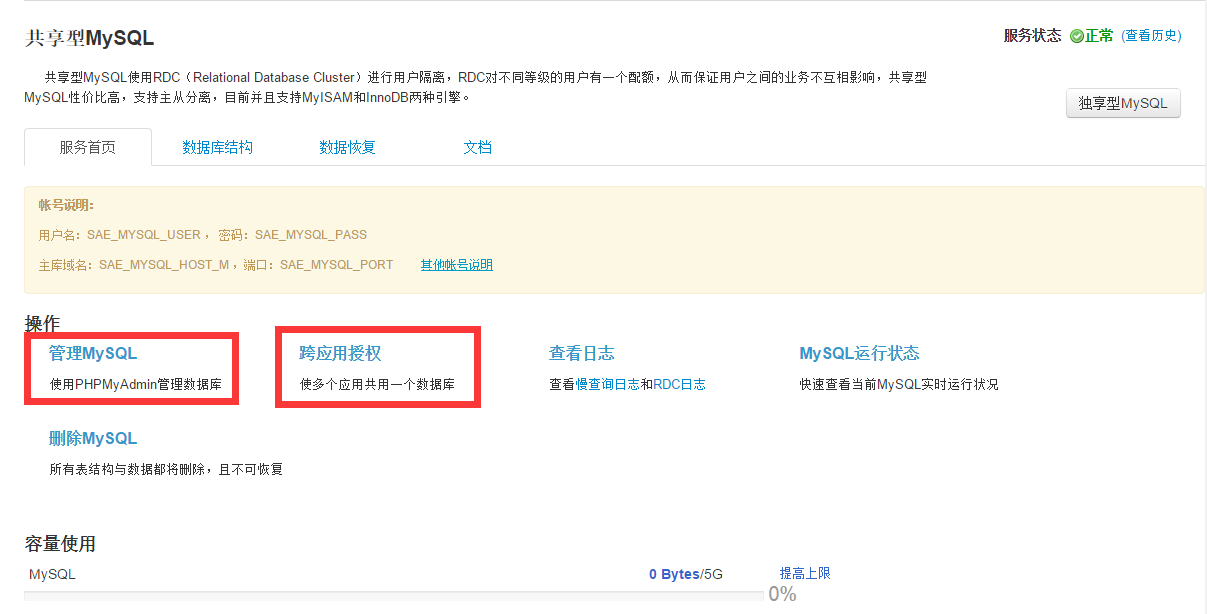Viewport: 1207px width, 614px height.
Task: Open the 其他帐号说明 link
Action: [x=456, y=265]
